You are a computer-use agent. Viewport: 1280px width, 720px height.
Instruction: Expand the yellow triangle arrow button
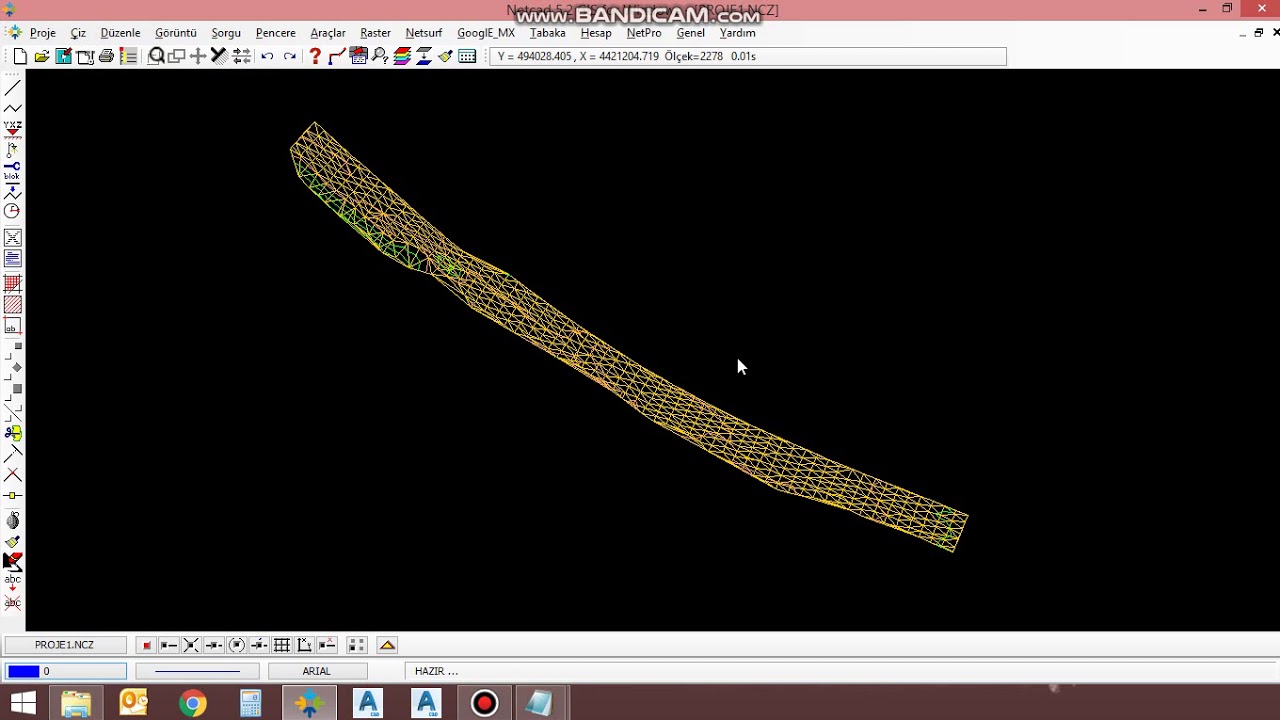coord(387,645)
